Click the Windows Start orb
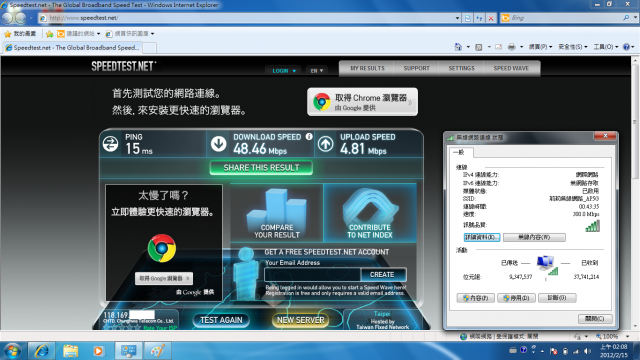The height and width of the screenshot is (360, 640). coord(12,351)
